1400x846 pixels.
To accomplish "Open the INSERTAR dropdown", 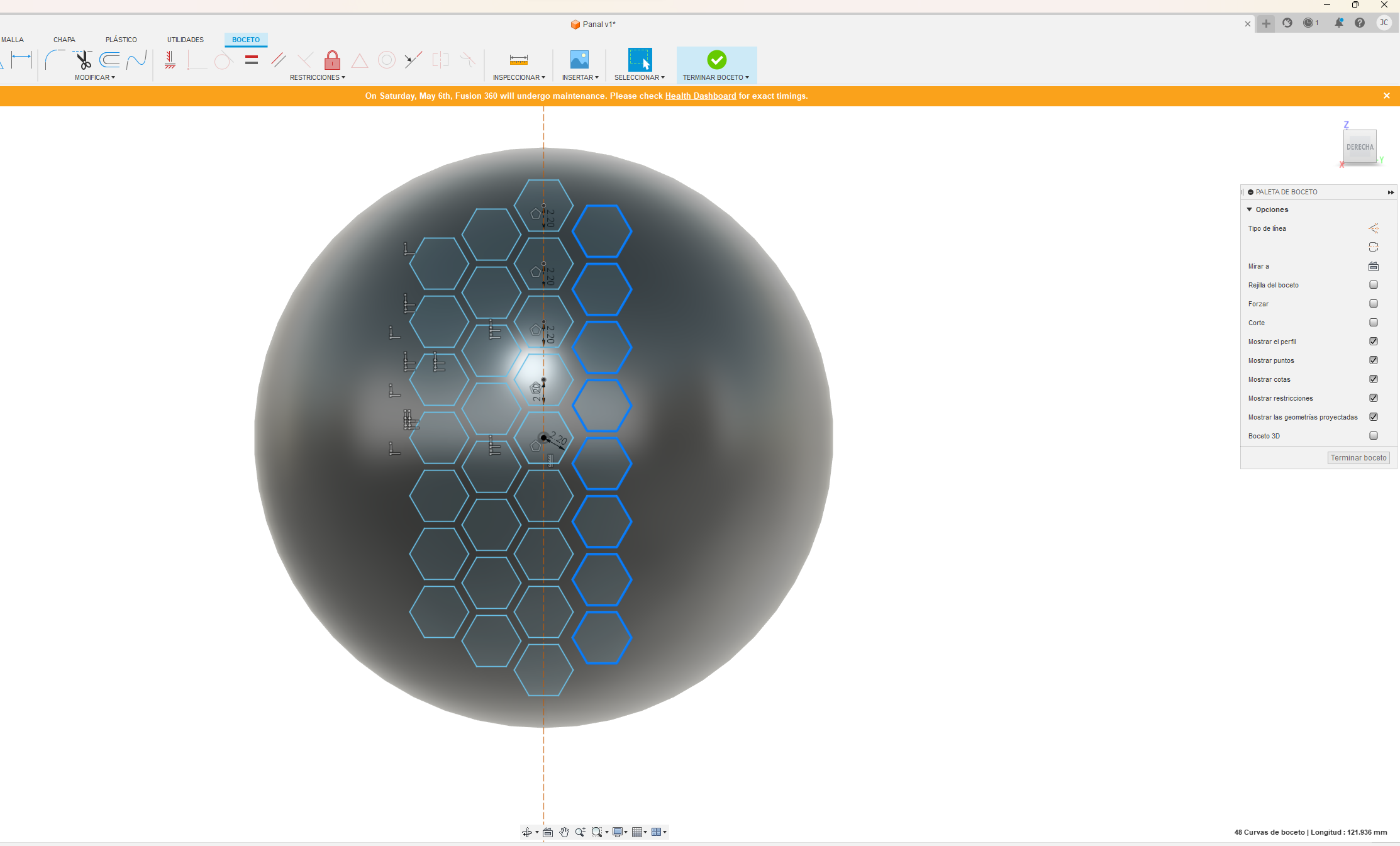I will point(580,77).
